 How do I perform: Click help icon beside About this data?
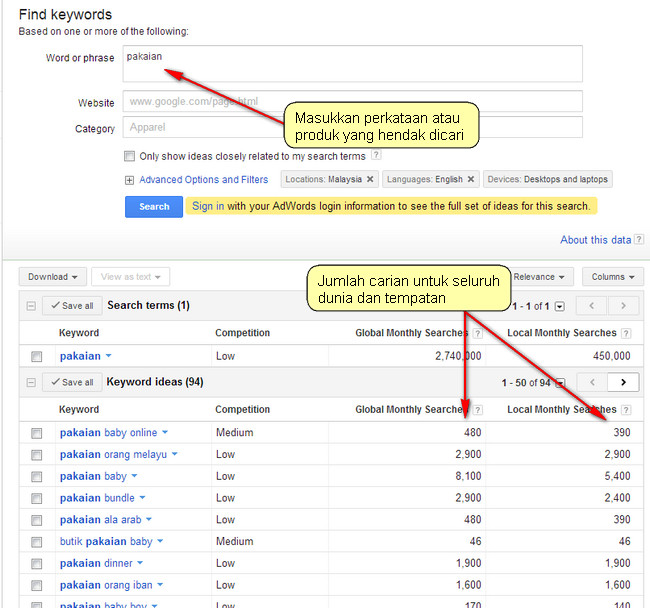639,240
